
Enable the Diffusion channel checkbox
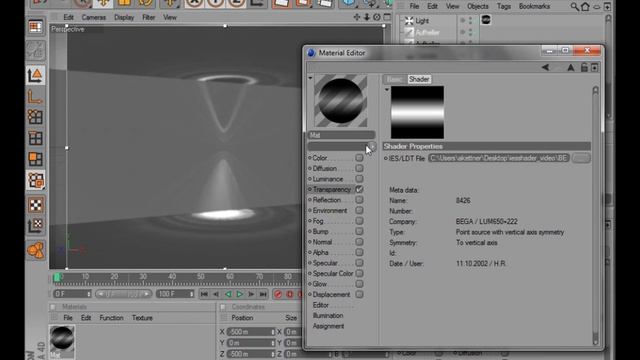tap(359, 168)
